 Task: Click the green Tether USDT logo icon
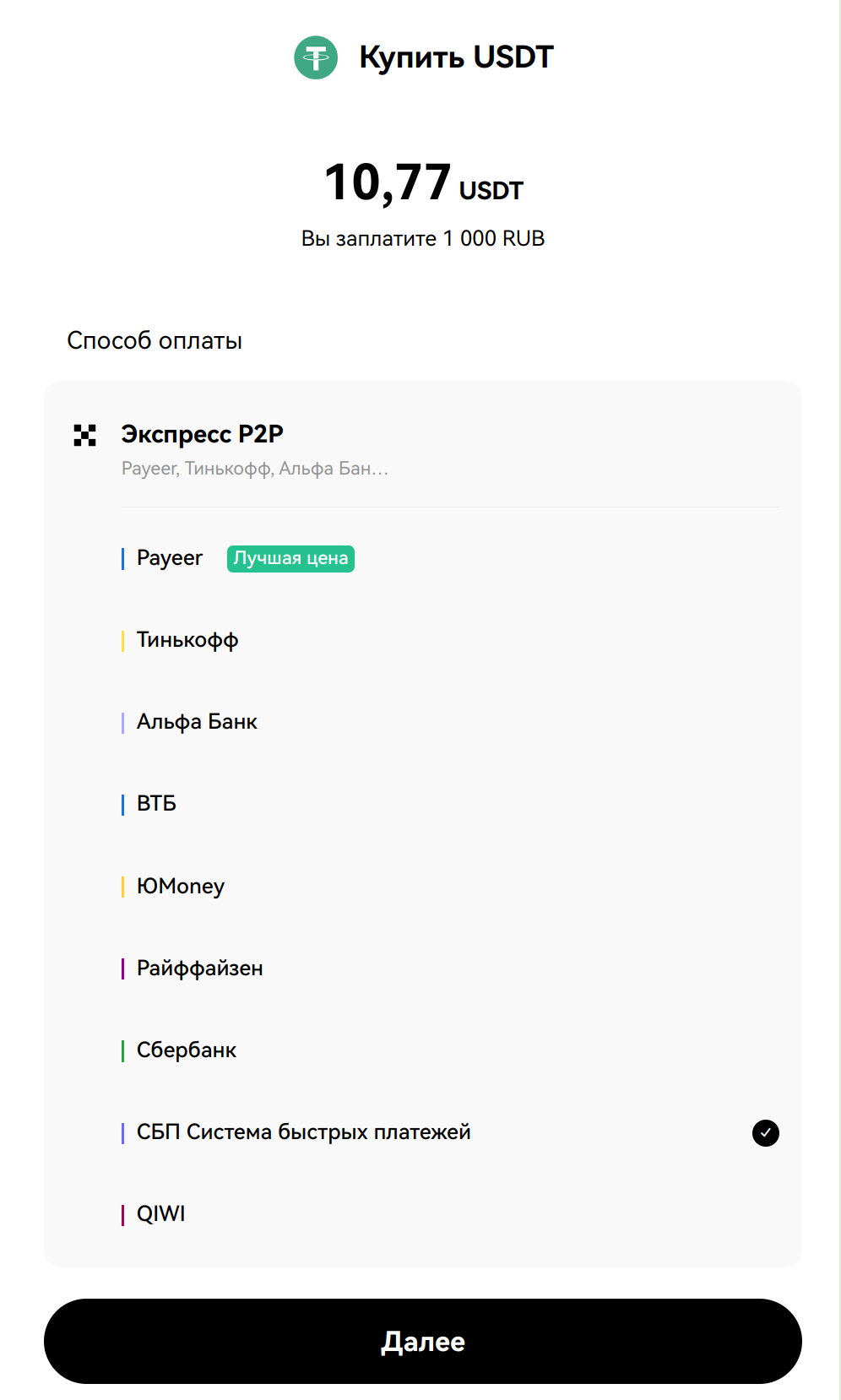click(x=316, y=57)
